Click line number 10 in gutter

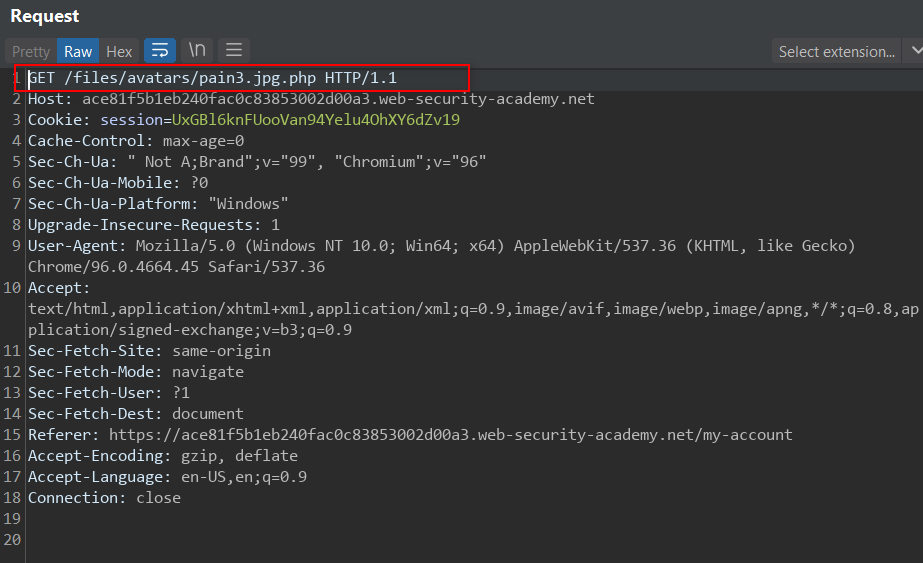tap(12, 288)
